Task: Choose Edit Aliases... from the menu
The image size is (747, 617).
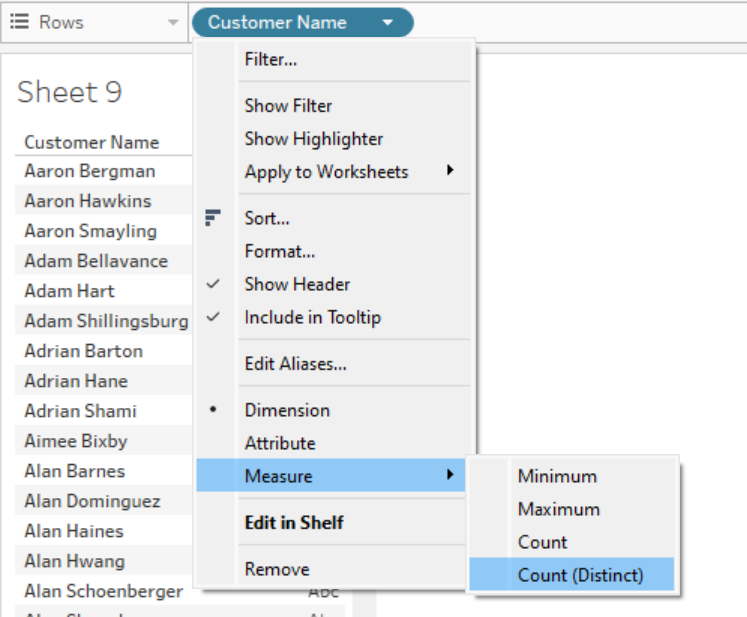Action: point(296,364)
